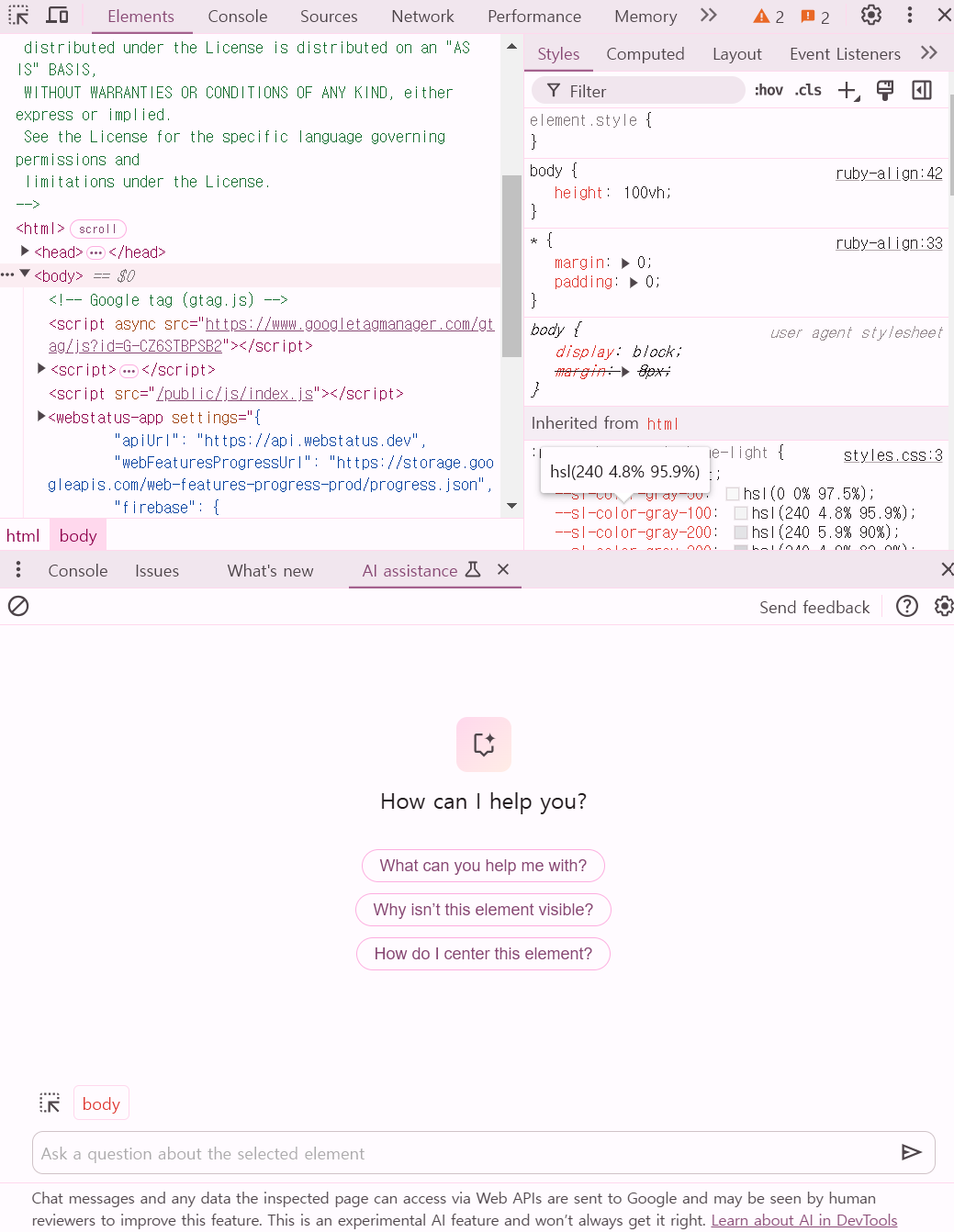Switch to the Network tab

tap(422, 17)
